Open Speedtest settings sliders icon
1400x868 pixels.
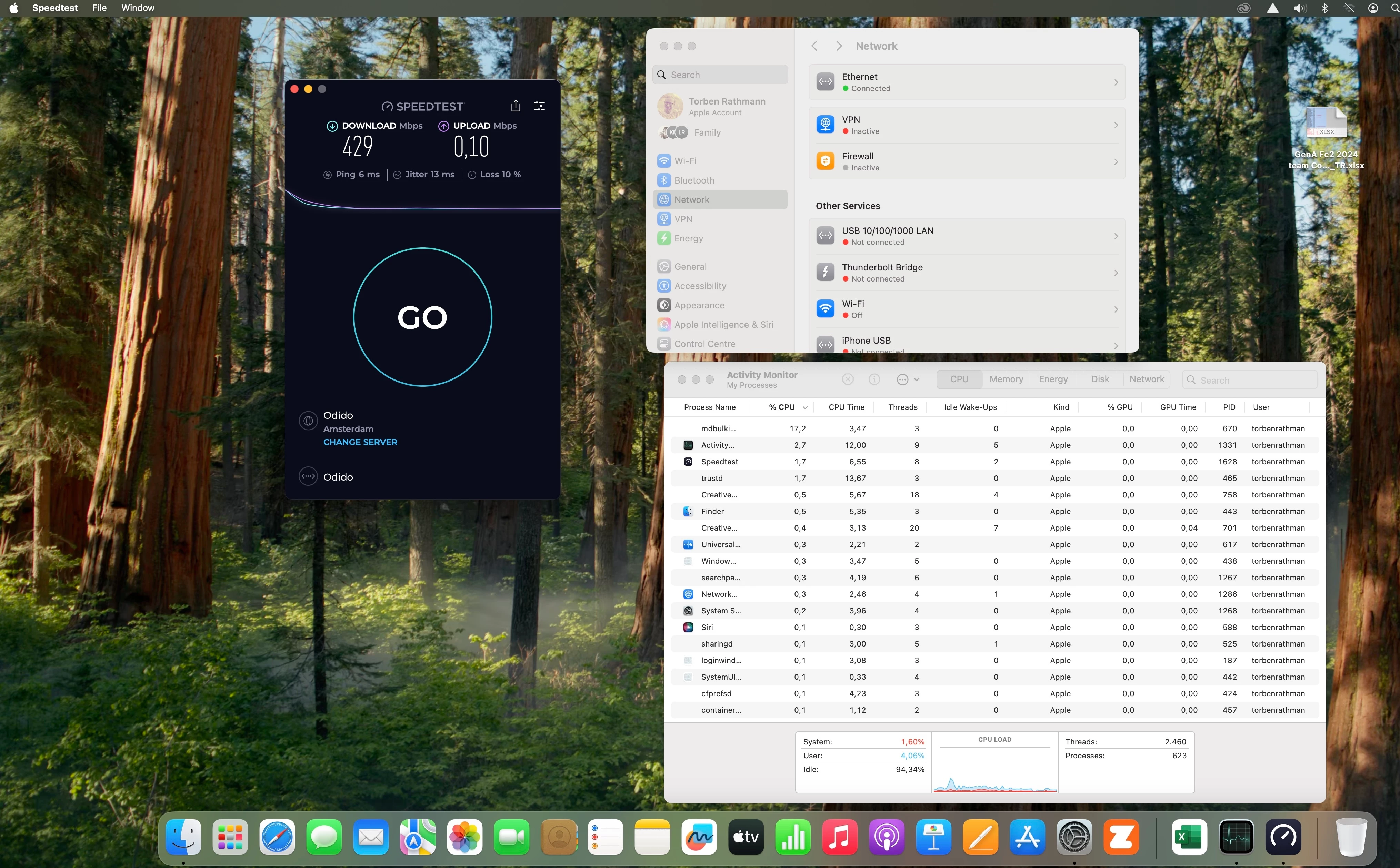click(539, 106)
